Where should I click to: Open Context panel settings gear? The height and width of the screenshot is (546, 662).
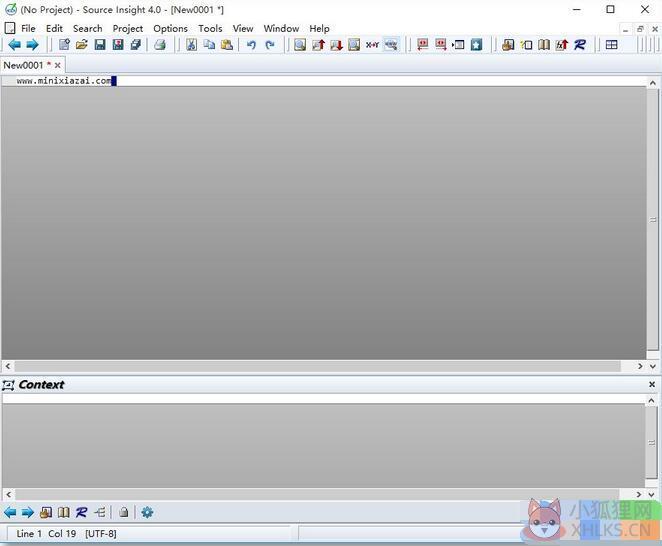pyautogui.click(x=147, y=513)
